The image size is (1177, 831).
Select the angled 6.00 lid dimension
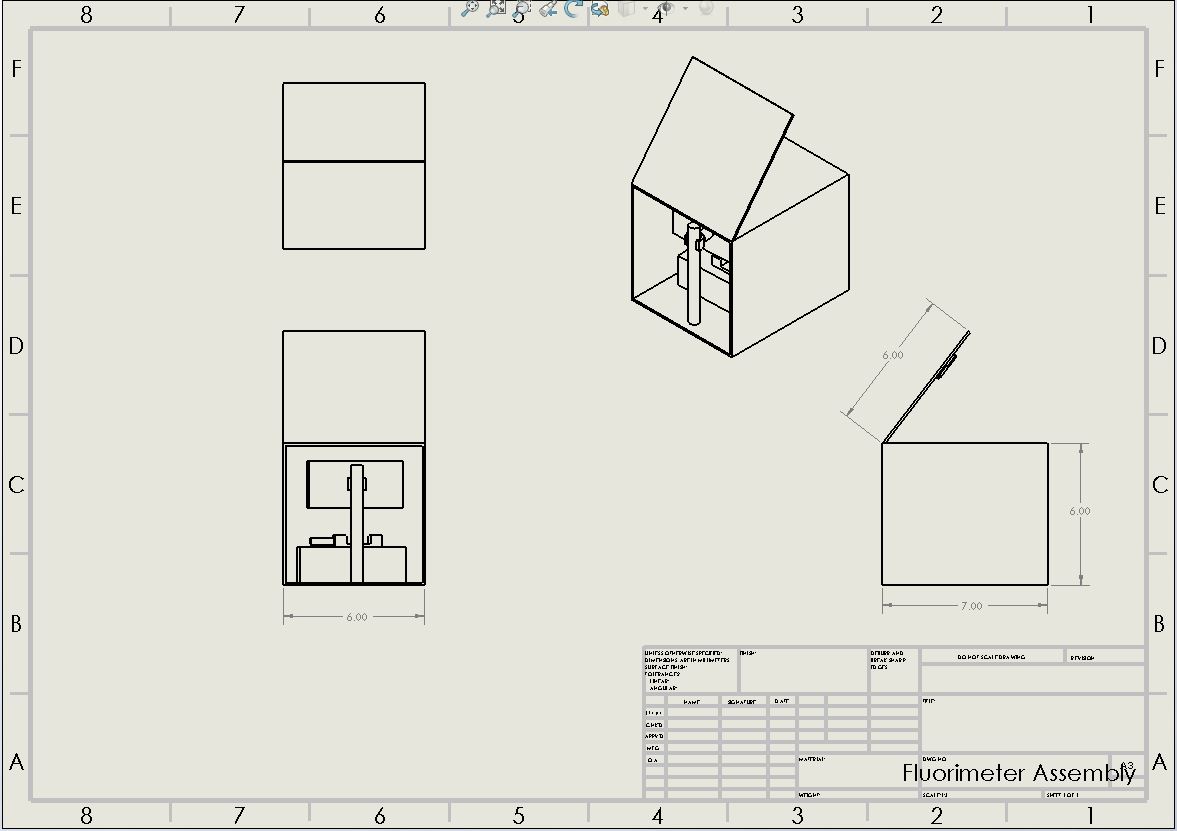(x=892, y=355)
